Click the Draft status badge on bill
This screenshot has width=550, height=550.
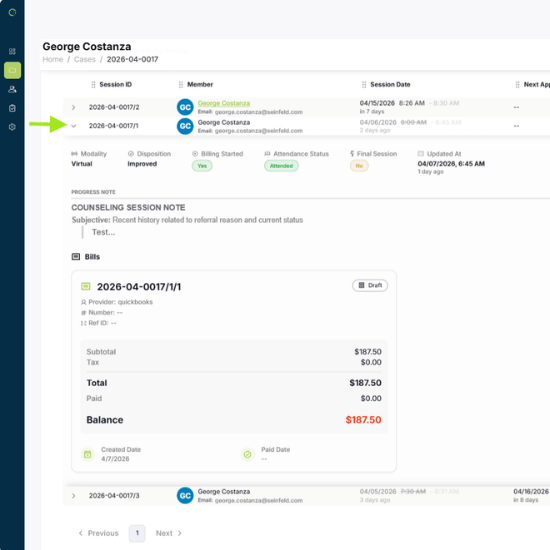point(370,286)
